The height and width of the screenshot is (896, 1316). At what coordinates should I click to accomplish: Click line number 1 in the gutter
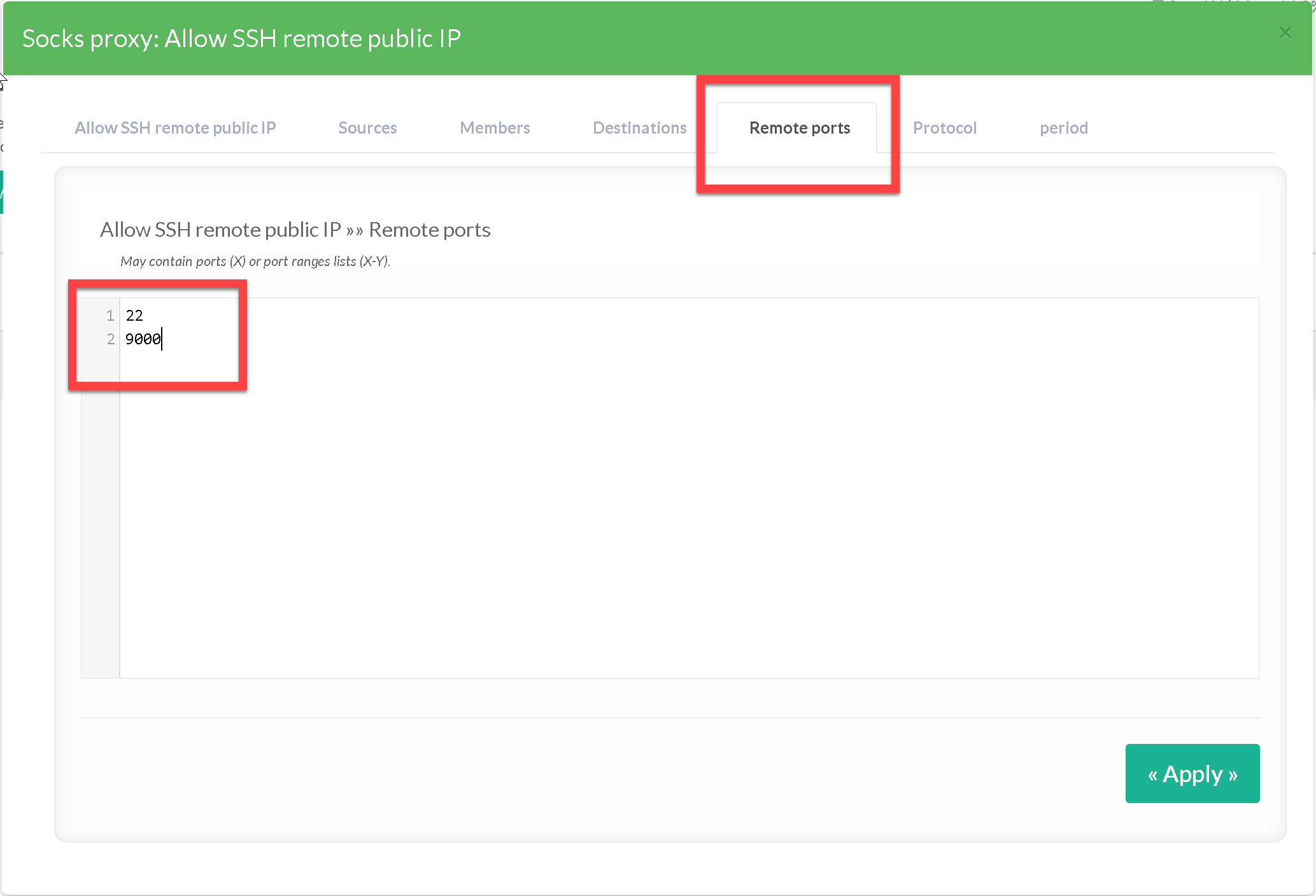pyautogui.click(x=110, y=316)
